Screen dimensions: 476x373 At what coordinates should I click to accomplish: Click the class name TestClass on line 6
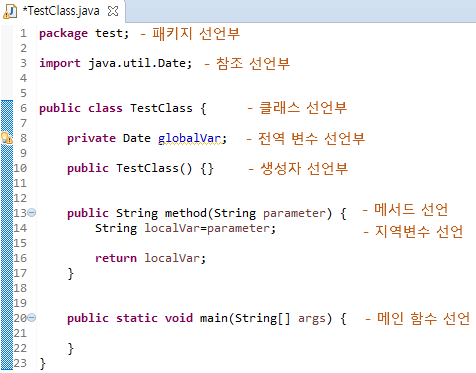(x=161, y=108)
